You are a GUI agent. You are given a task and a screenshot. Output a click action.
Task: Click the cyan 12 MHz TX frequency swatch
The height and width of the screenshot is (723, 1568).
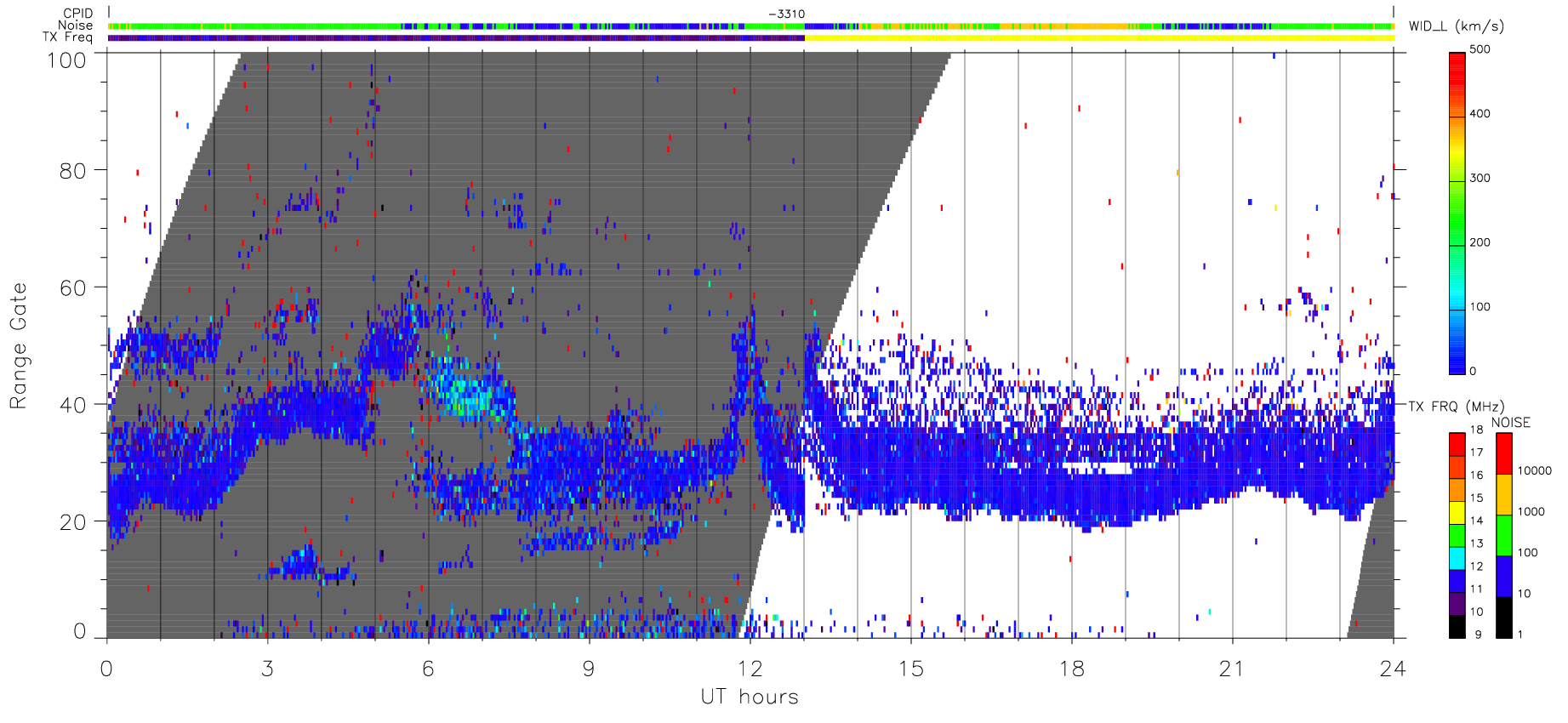[1457, 558]
